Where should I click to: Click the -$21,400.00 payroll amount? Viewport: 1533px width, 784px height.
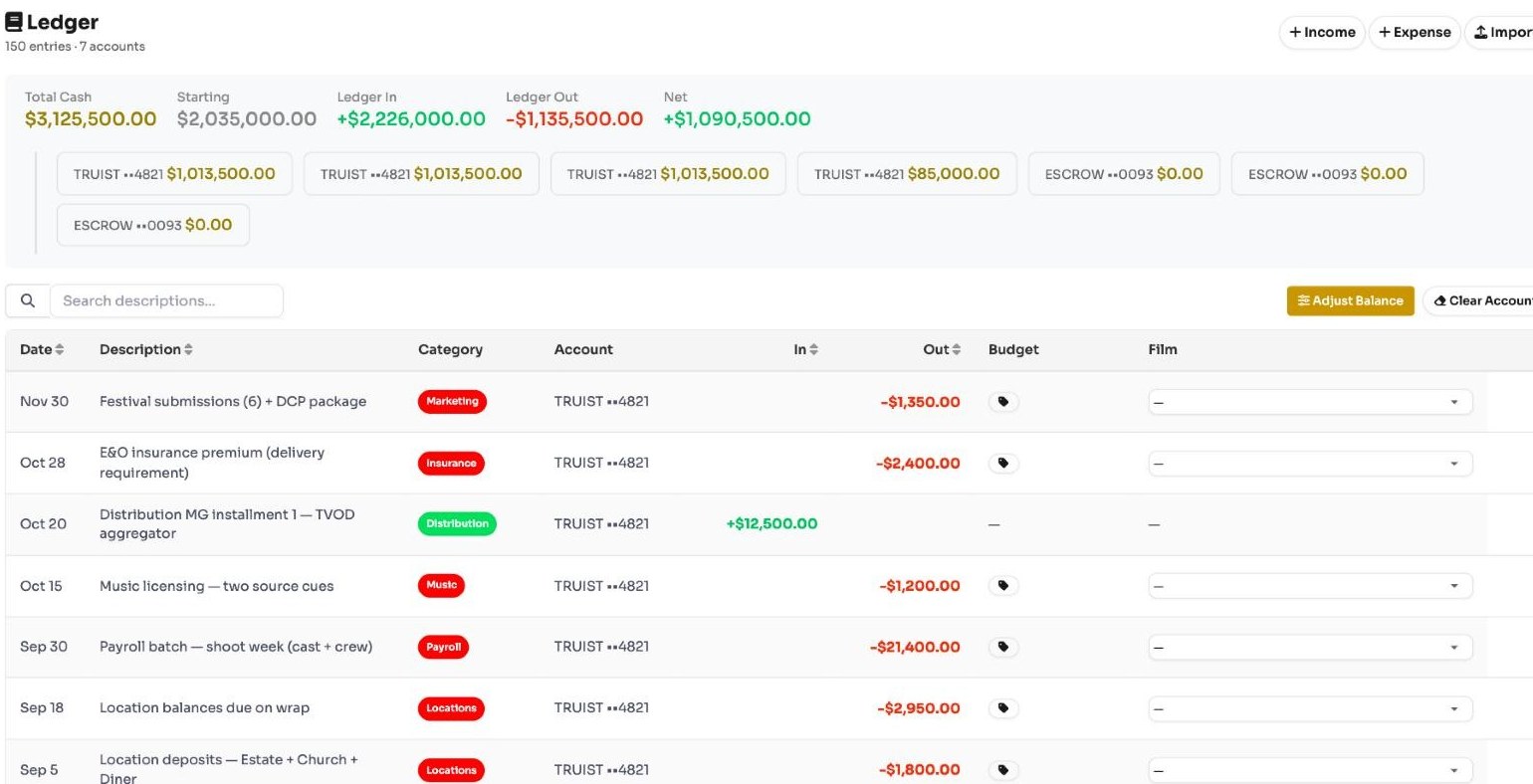pos(915,648)
